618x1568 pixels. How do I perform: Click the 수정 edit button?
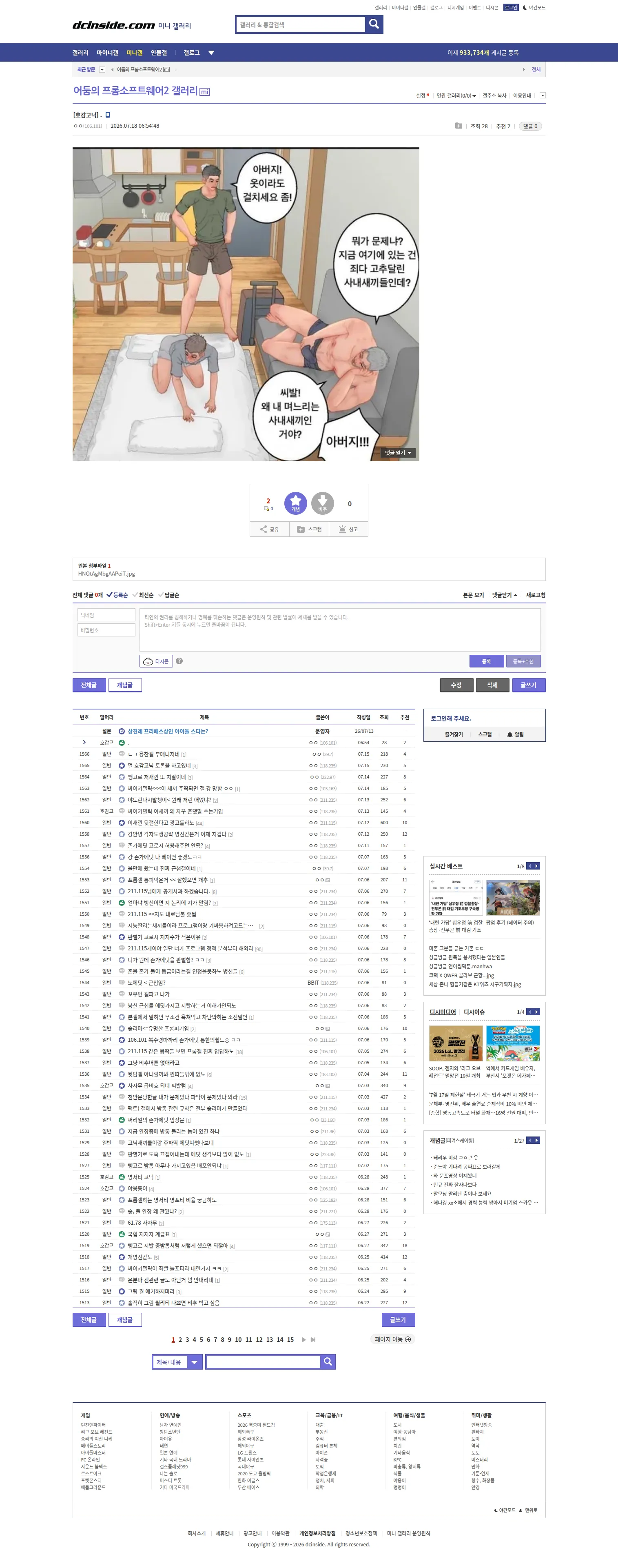(x=456, y=685)
